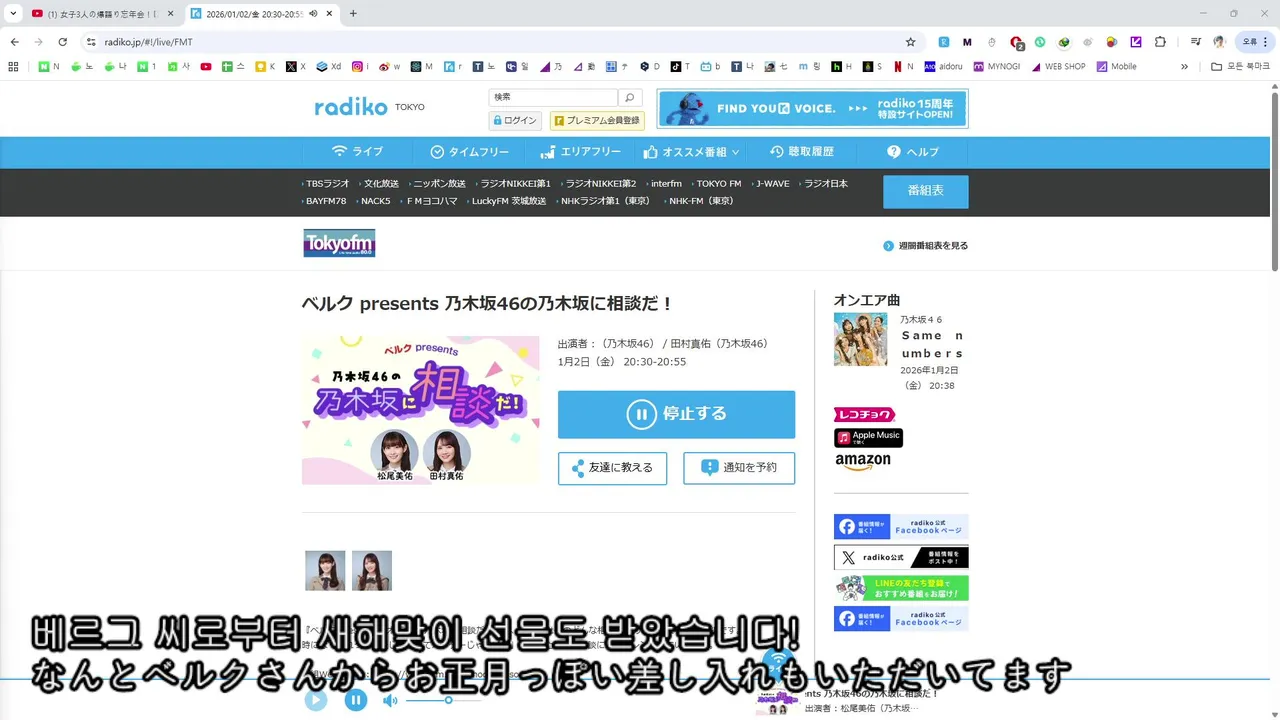Viewport: 1280px width, 720px height.
Task: Click the プレミアム会員登録 button
Action: [x=597, y=120]
